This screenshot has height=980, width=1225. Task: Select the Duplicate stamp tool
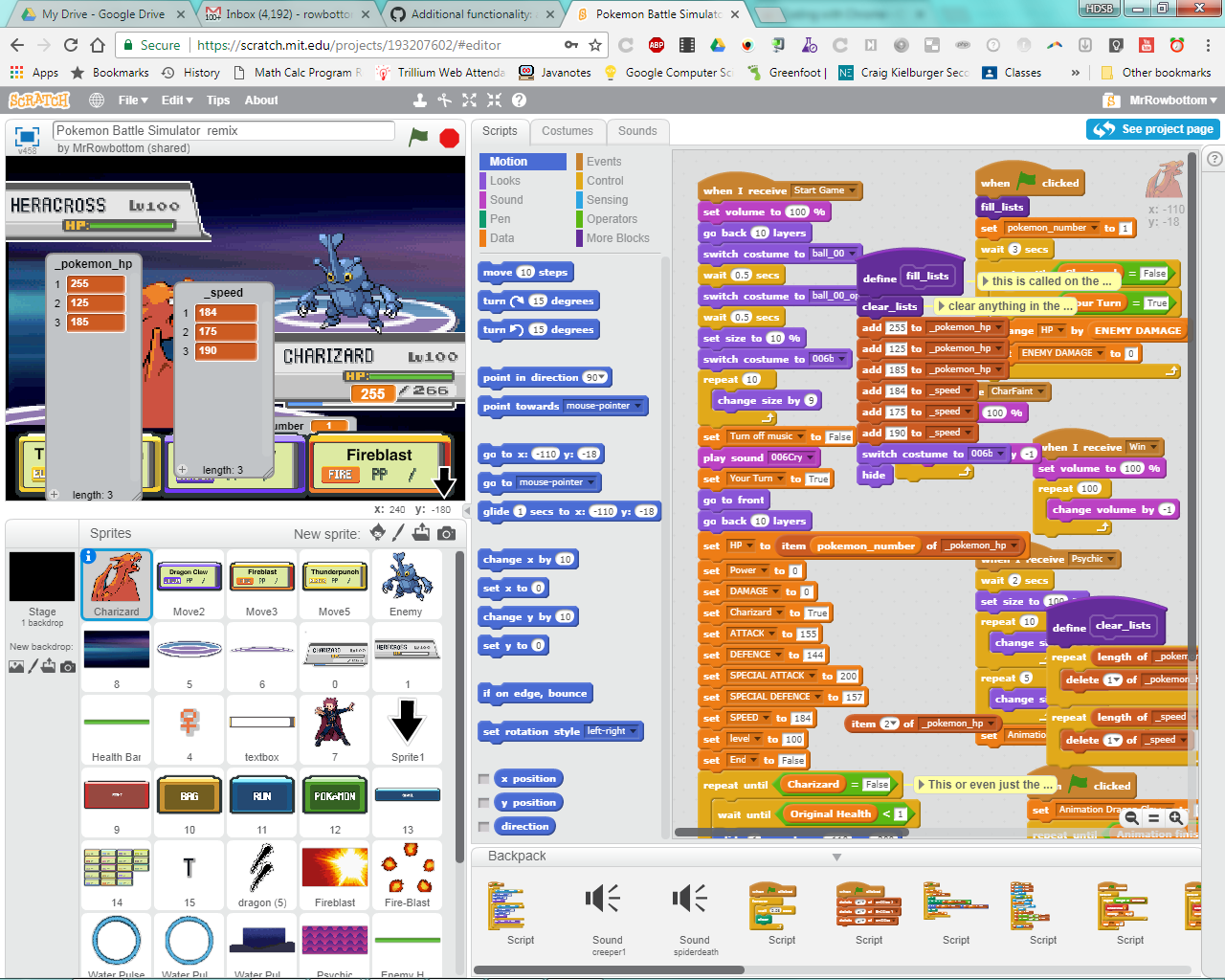pyautogui.click(x=419, y=100)
